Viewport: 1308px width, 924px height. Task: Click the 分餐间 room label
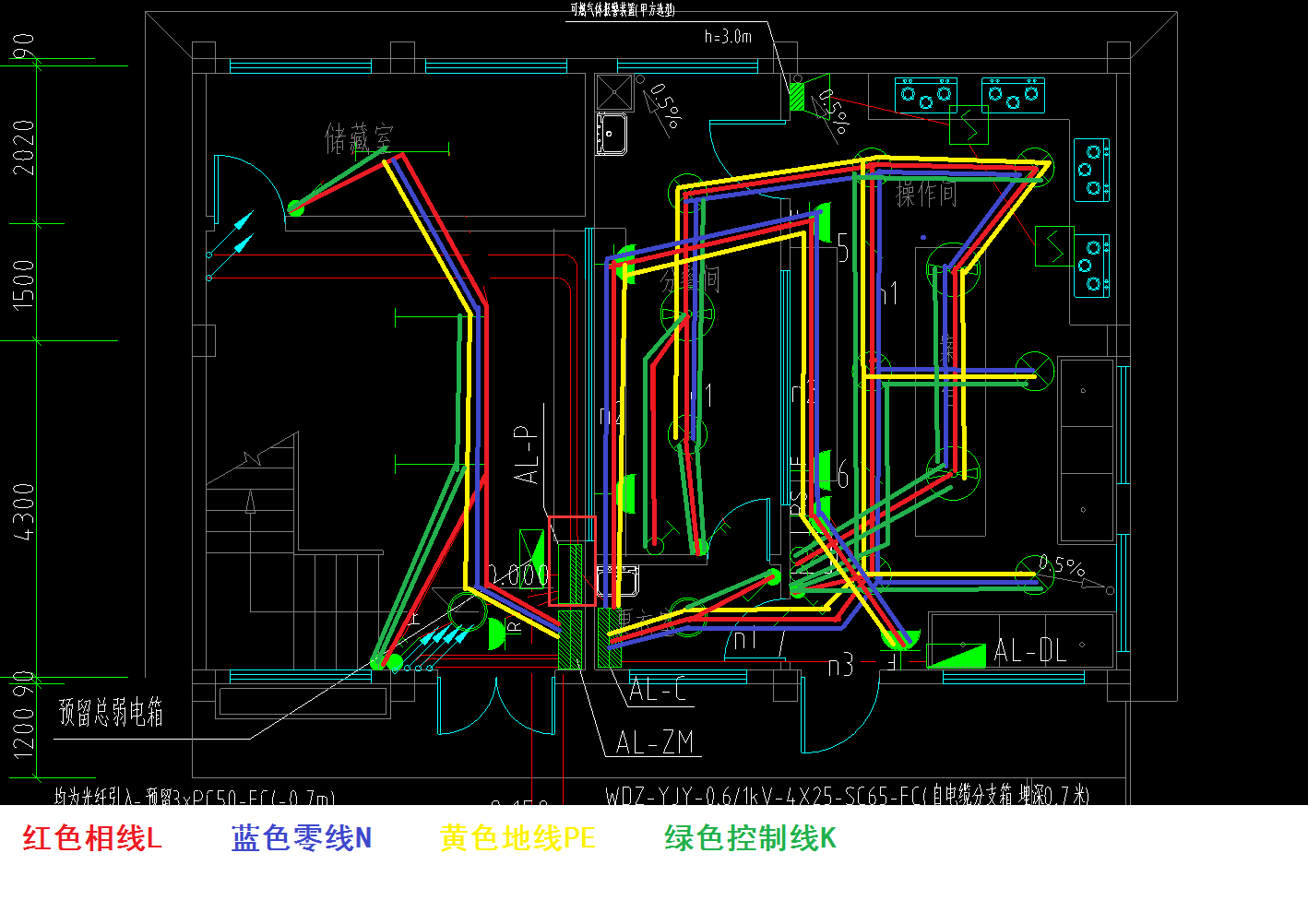coord(690,279)
